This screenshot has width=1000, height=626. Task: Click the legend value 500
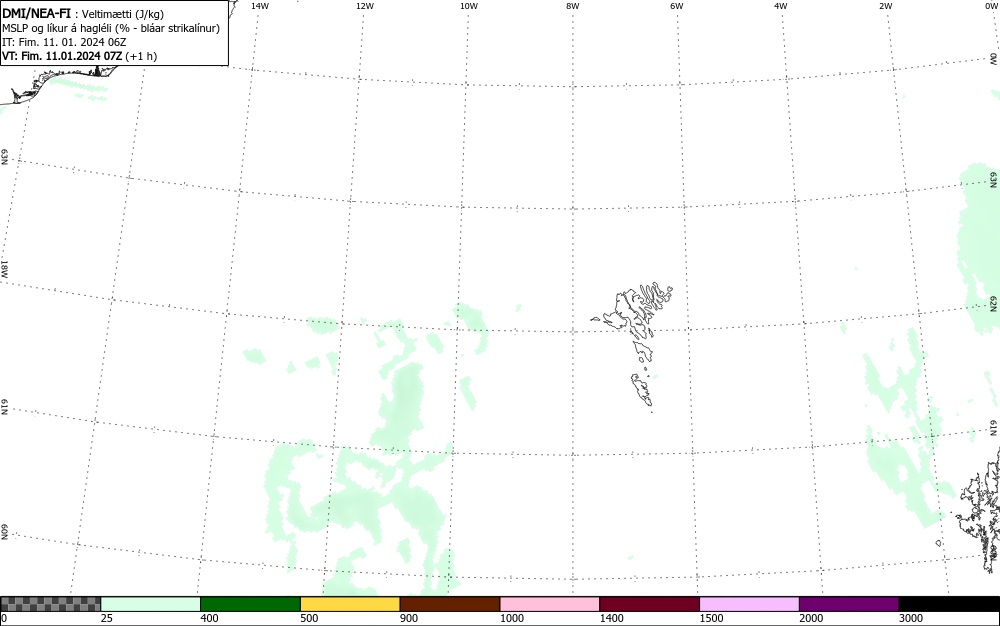click(x=309, y=618)
